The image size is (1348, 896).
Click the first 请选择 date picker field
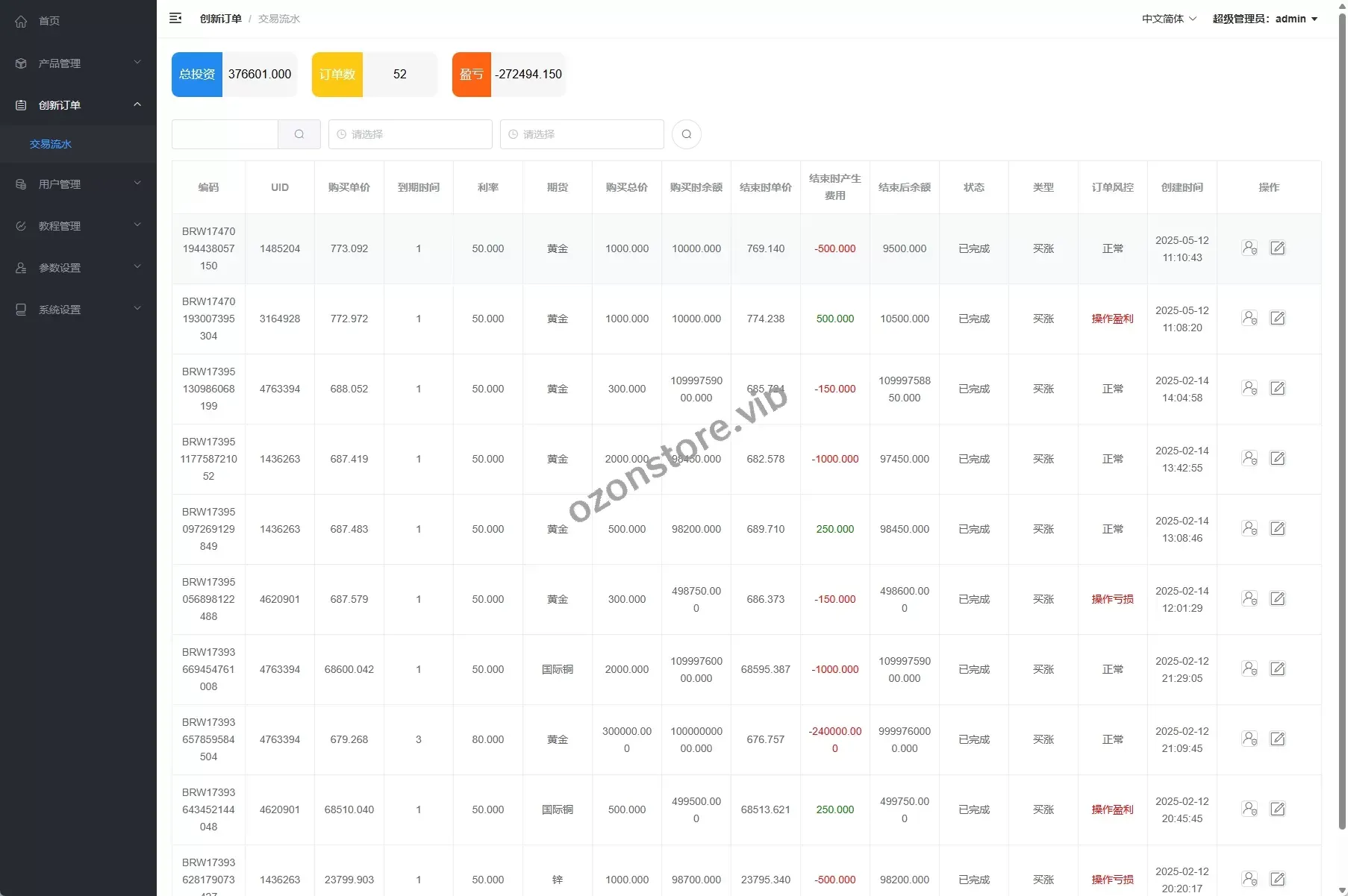coord(411,134)
